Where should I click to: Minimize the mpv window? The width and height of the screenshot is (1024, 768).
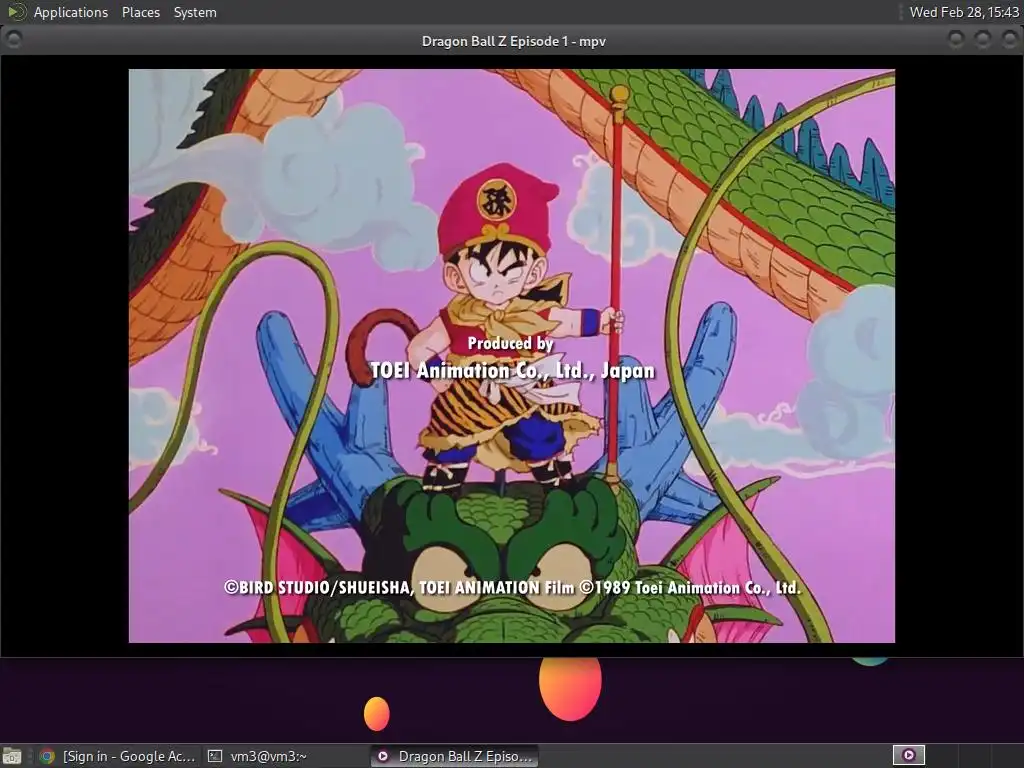tap(956, 40)
